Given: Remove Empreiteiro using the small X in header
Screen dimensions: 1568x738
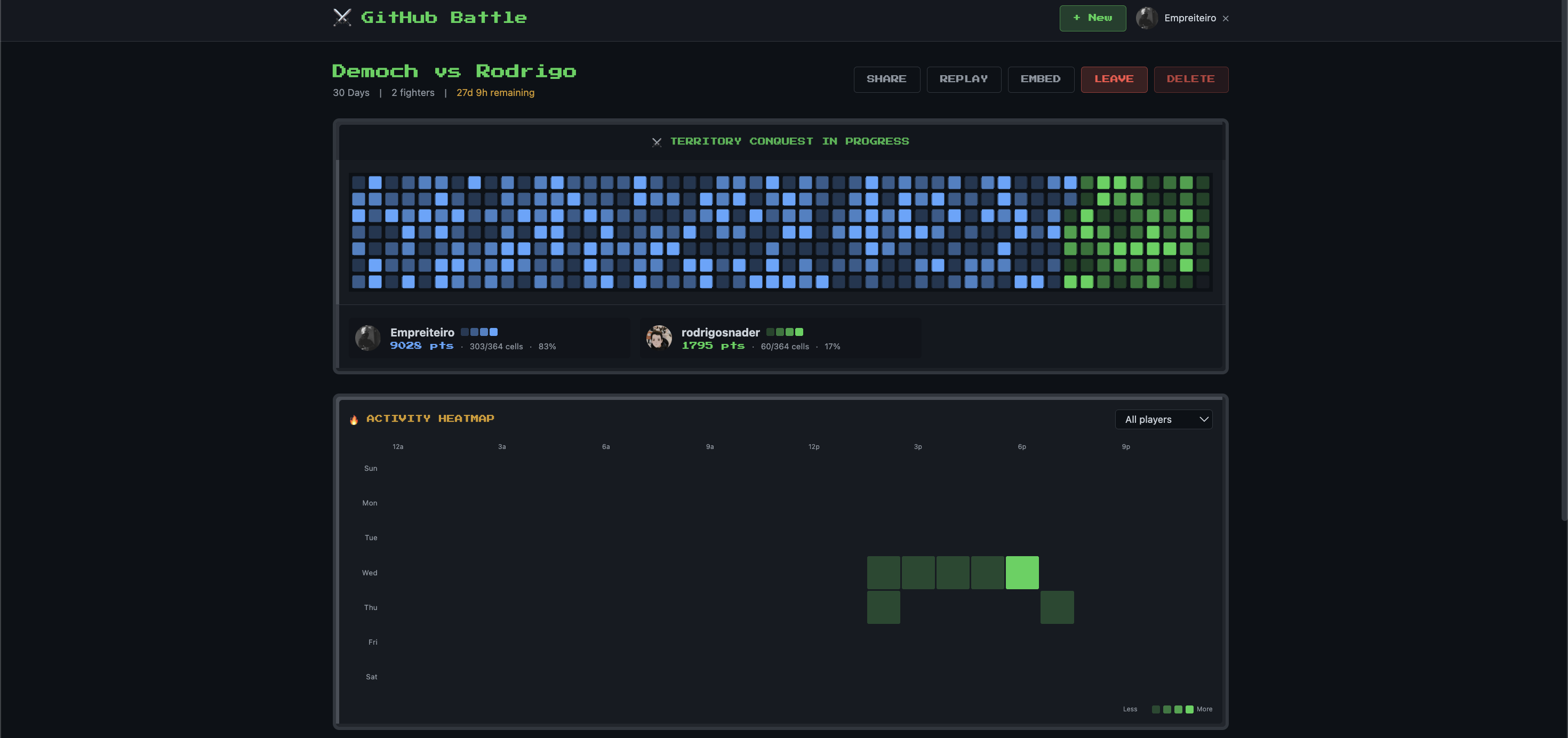Looking at the screenshot, I should (1226, 18).
